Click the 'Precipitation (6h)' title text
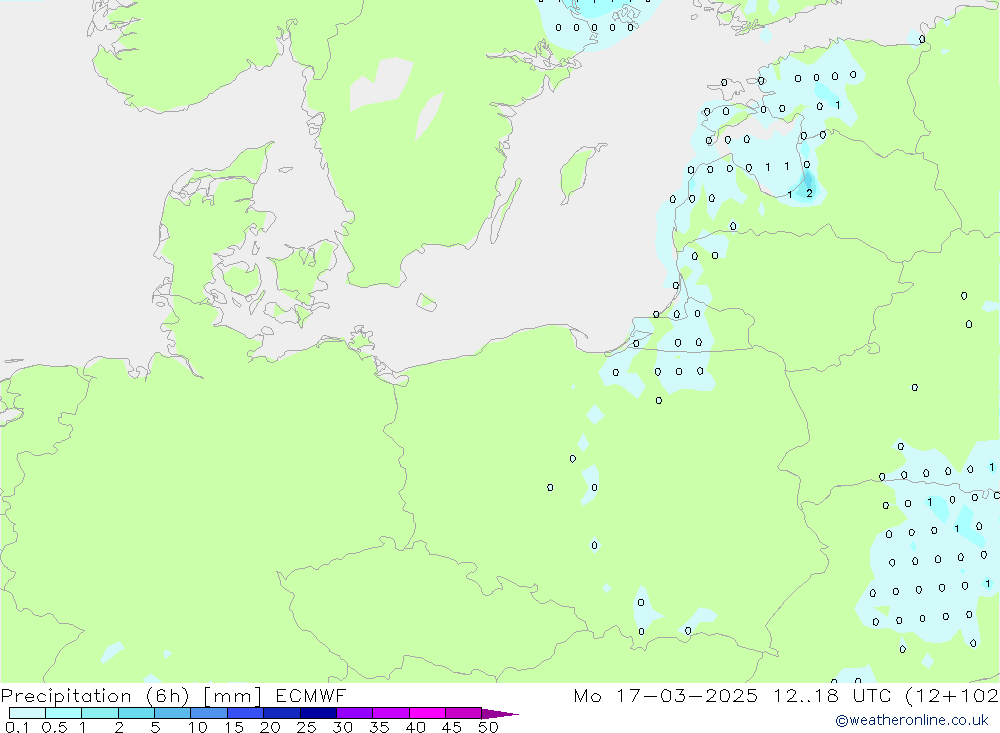This screenshot has width=1000, height=733. 95,695
